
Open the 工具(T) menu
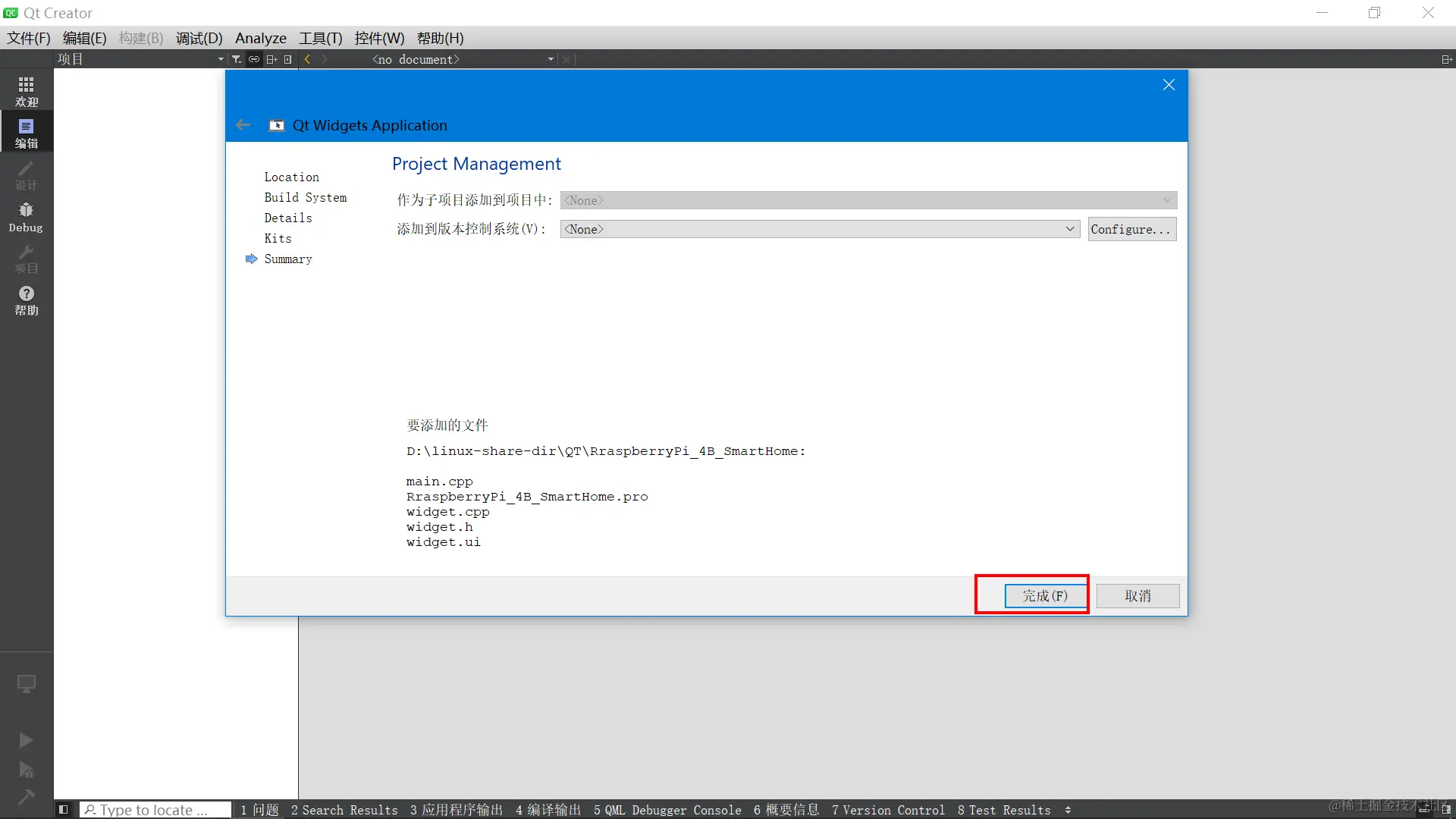click(321, 38)
